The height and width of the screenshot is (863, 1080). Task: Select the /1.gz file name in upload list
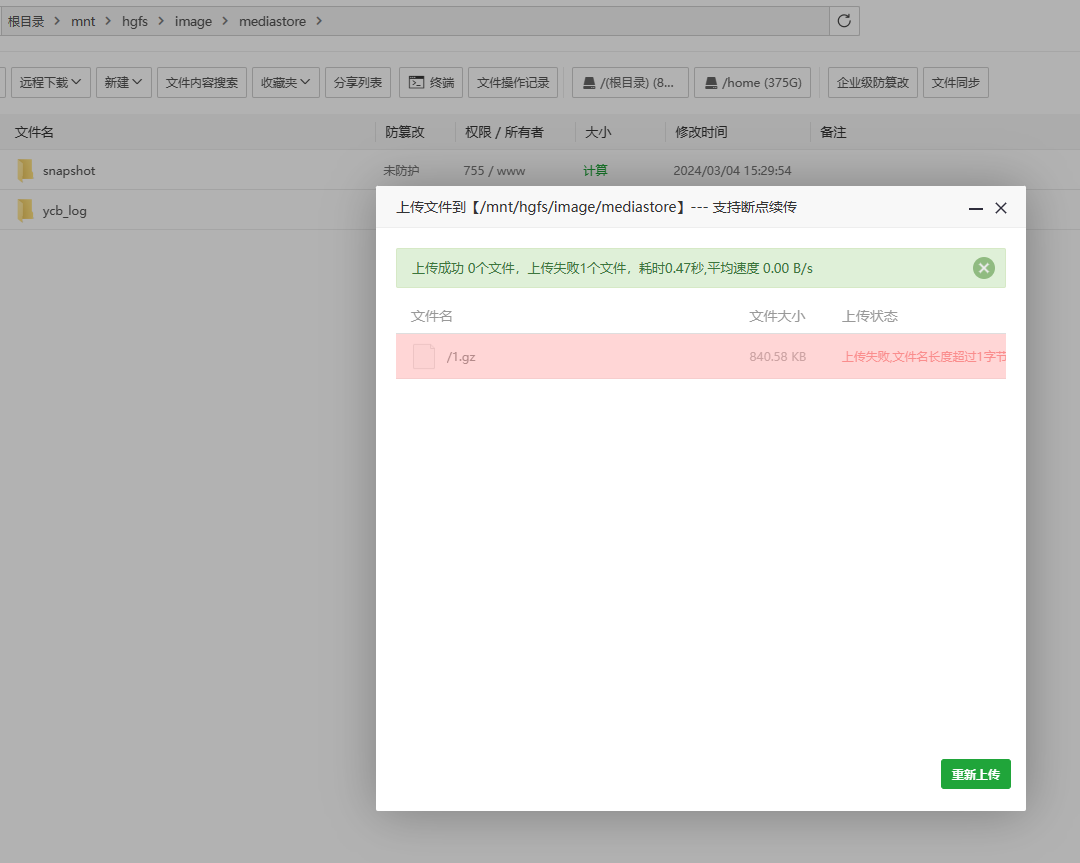[461, 357]
